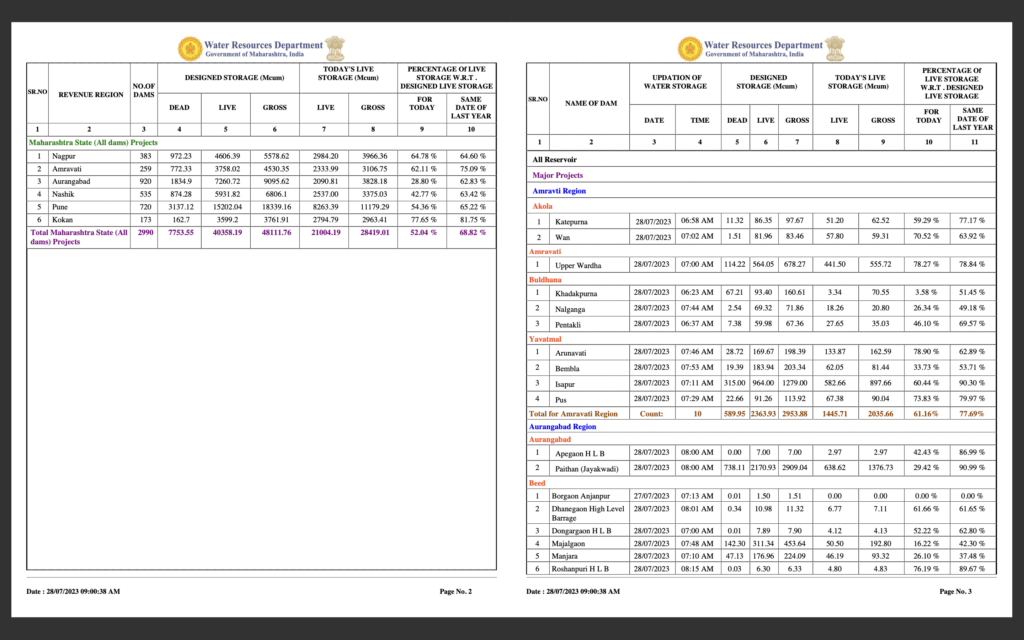Select the Dongargaon H L B dam name
Viewport: 1024px width, 640px height.
click(581, 531)
